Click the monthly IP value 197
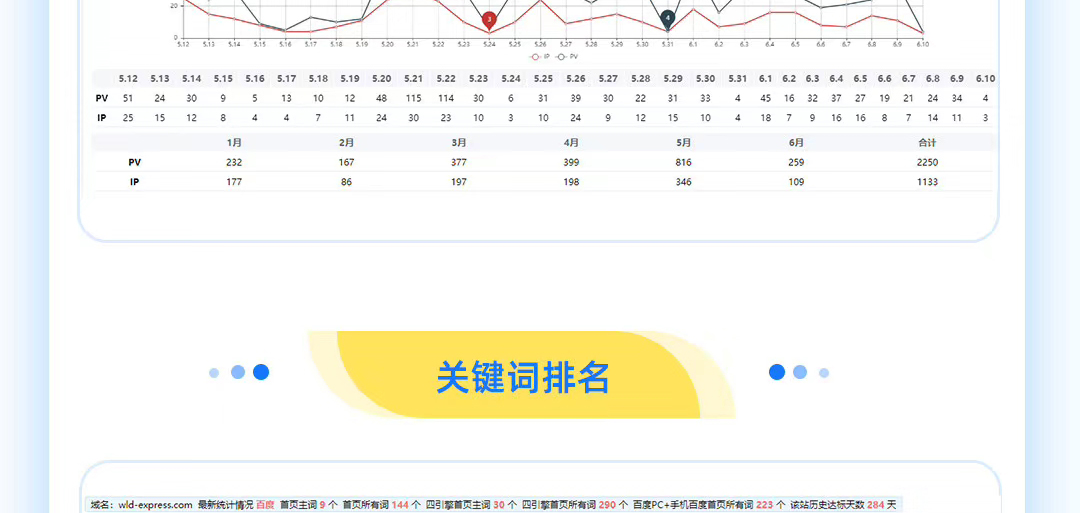This screenshot has height=513, width=1080. 459,182
